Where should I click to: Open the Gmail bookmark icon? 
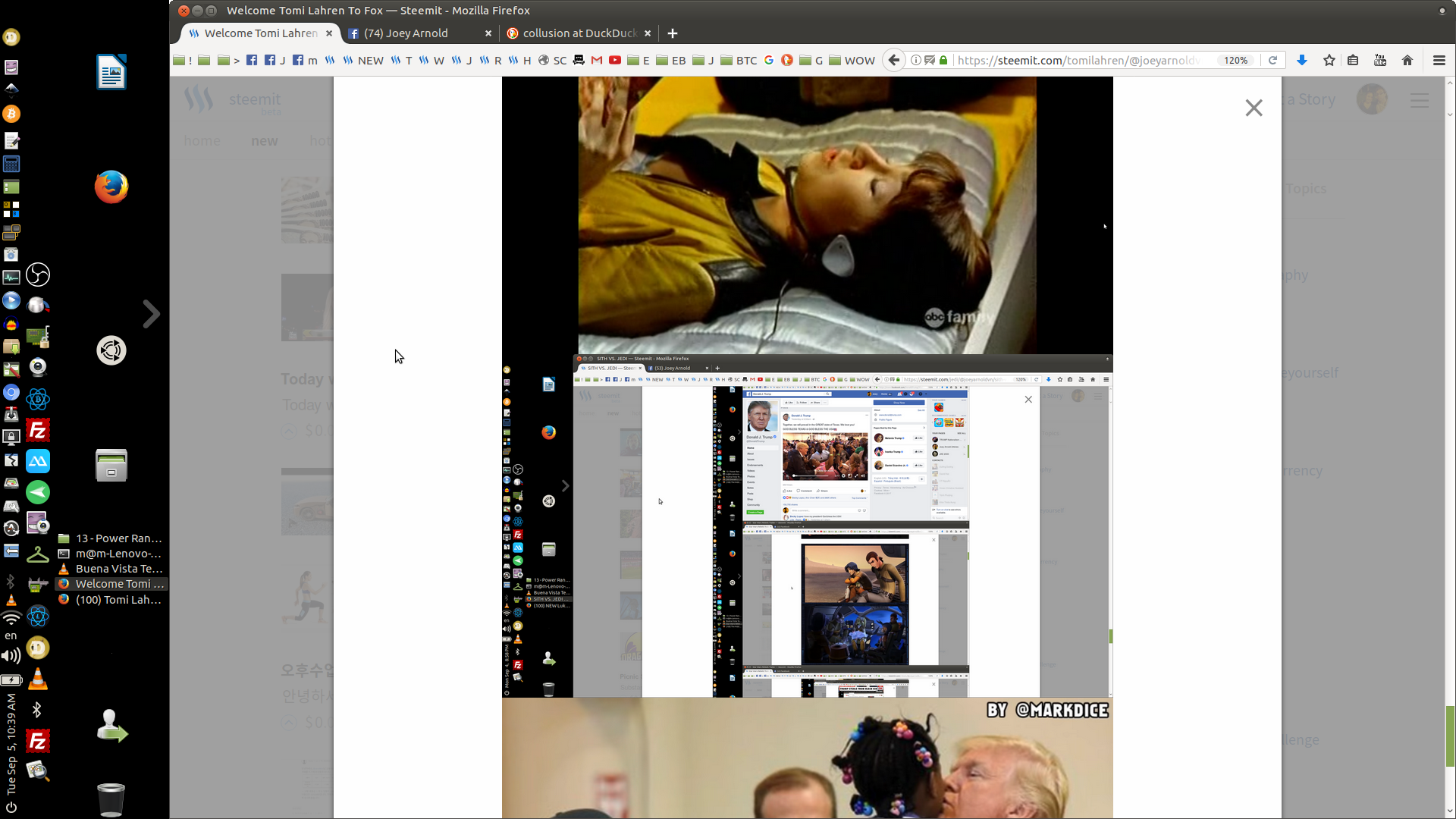point(597,61)
